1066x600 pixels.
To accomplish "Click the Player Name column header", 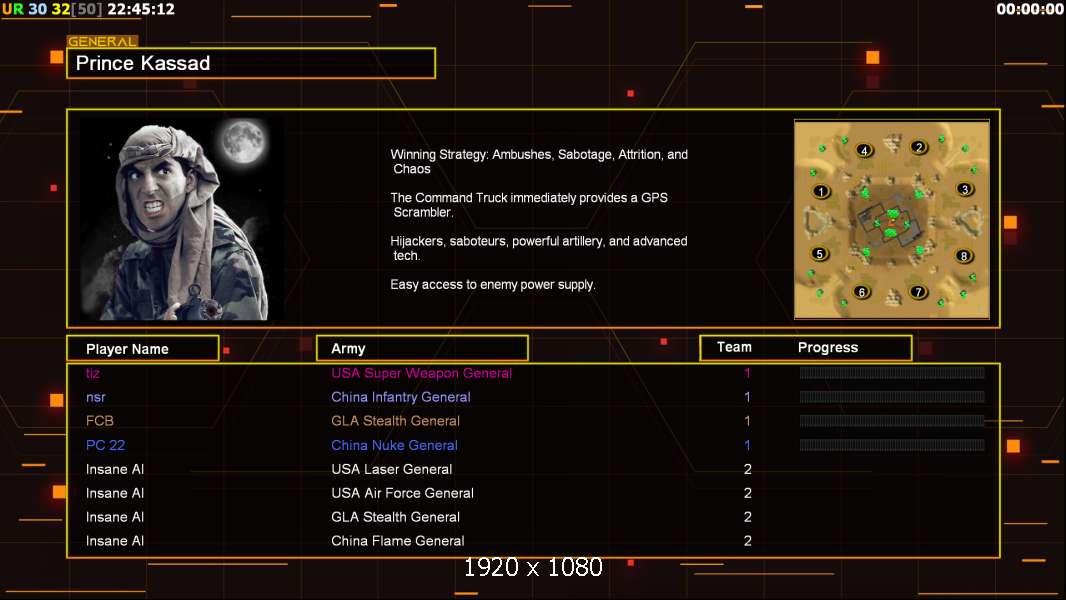I will (x=142, y=348).
